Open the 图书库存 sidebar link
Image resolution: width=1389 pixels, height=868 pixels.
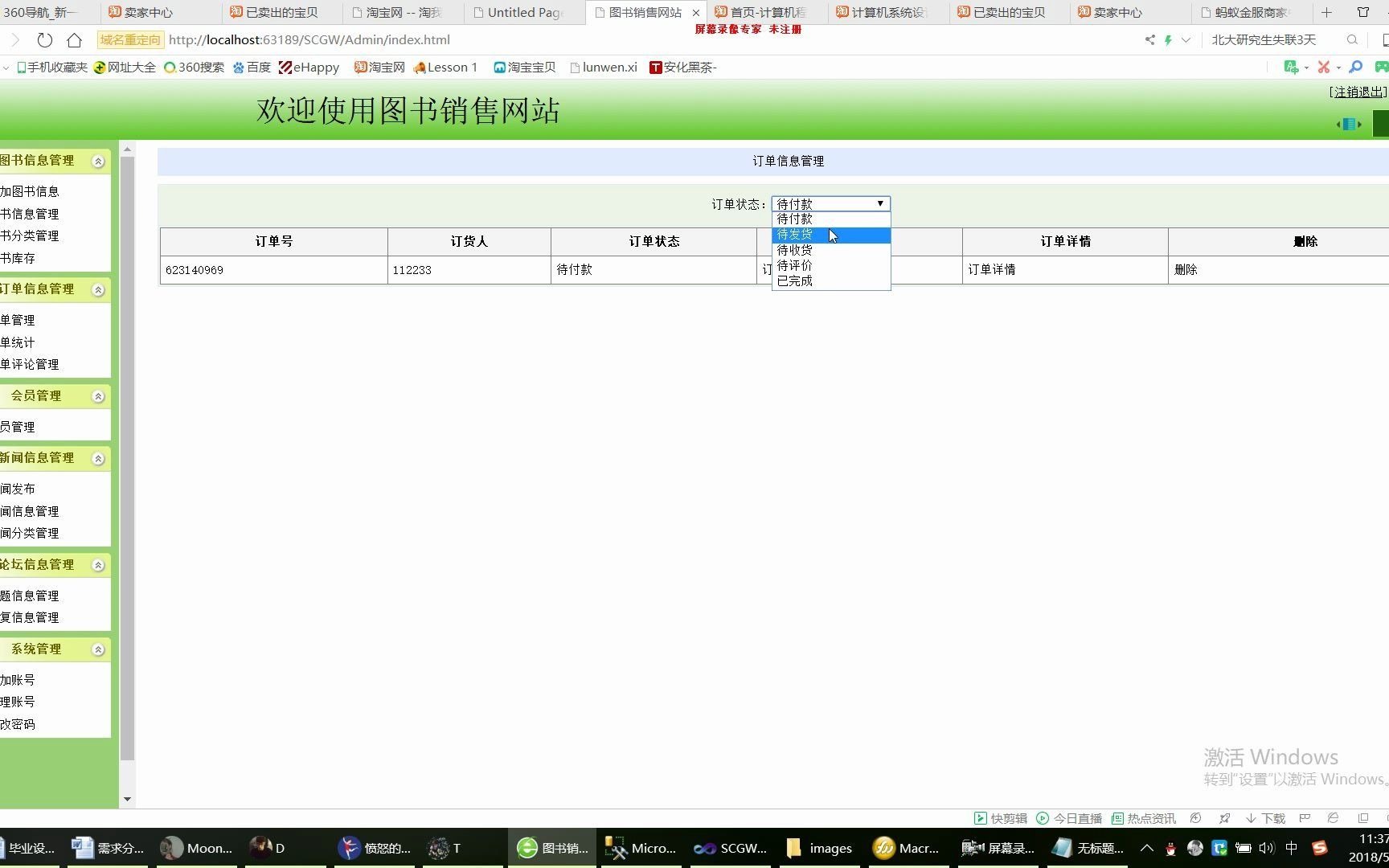pos(18,258)
